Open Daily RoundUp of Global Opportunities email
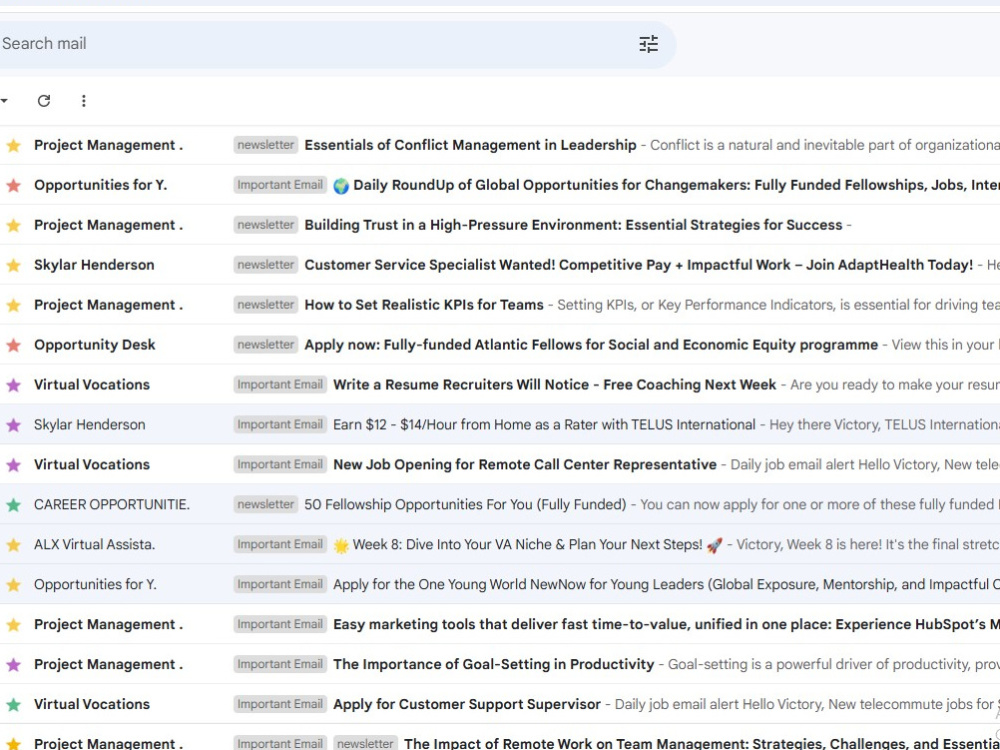Screen dimensions: 1000x750 point(676,185)
